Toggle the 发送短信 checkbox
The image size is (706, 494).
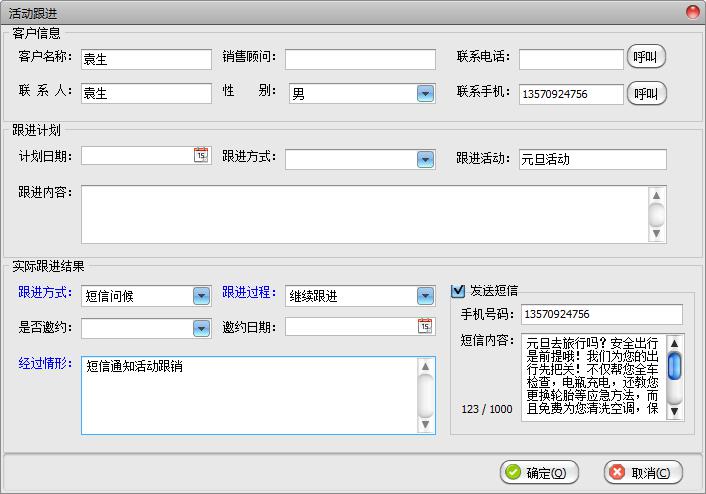pos(459,291)
